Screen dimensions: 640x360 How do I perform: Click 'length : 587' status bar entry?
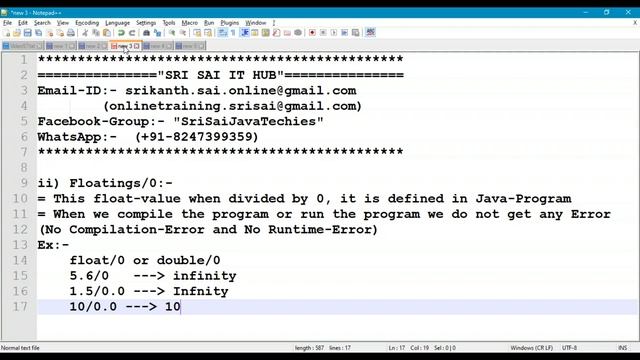pyautogui.click(x=309, y=348)
